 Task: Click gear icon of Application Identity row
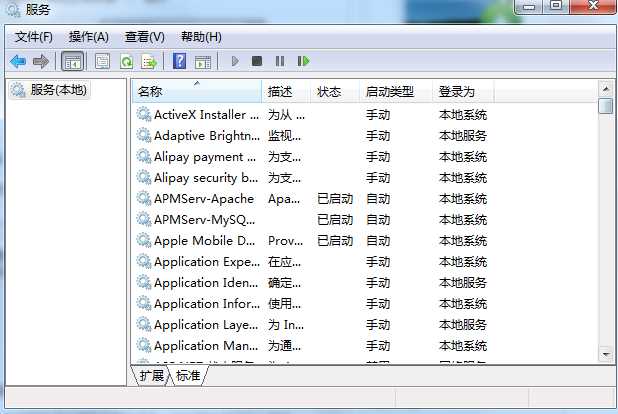(144, 283)
